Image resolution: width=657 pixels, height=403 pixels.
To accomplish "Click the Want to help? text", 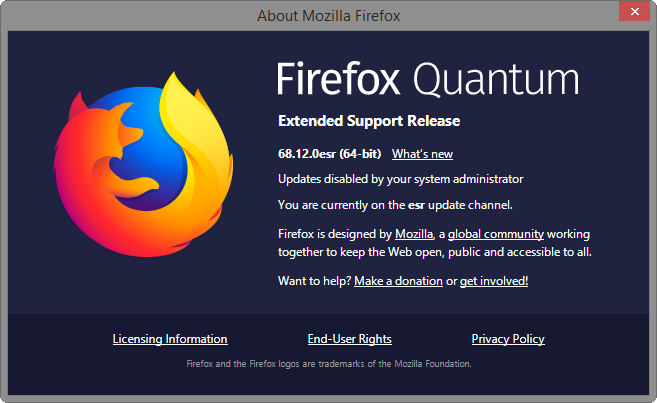I will pyautogui.click(x=314, y=281).
